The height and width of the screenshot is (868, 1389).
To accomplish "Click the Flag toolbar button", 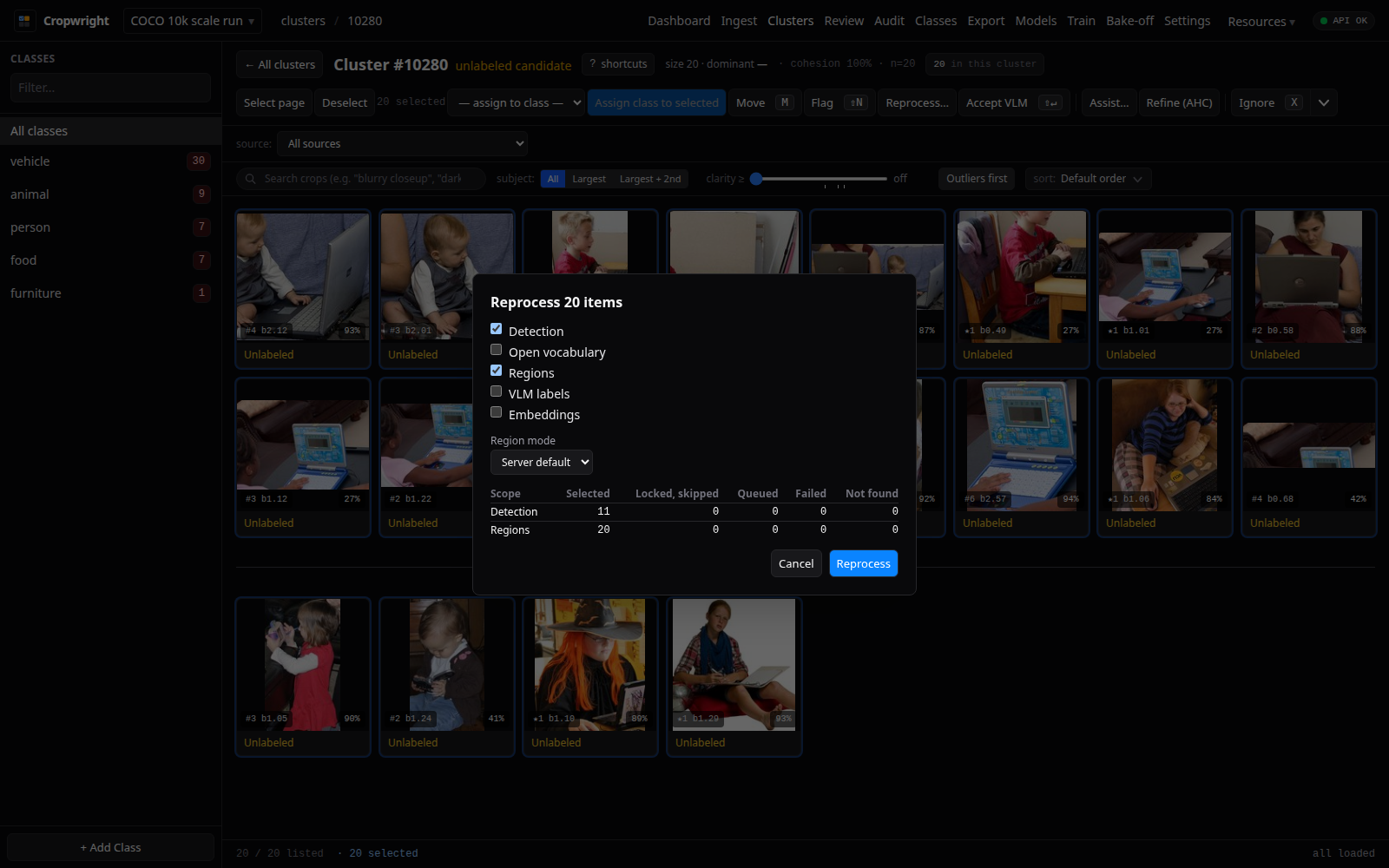I will [837, 102].
